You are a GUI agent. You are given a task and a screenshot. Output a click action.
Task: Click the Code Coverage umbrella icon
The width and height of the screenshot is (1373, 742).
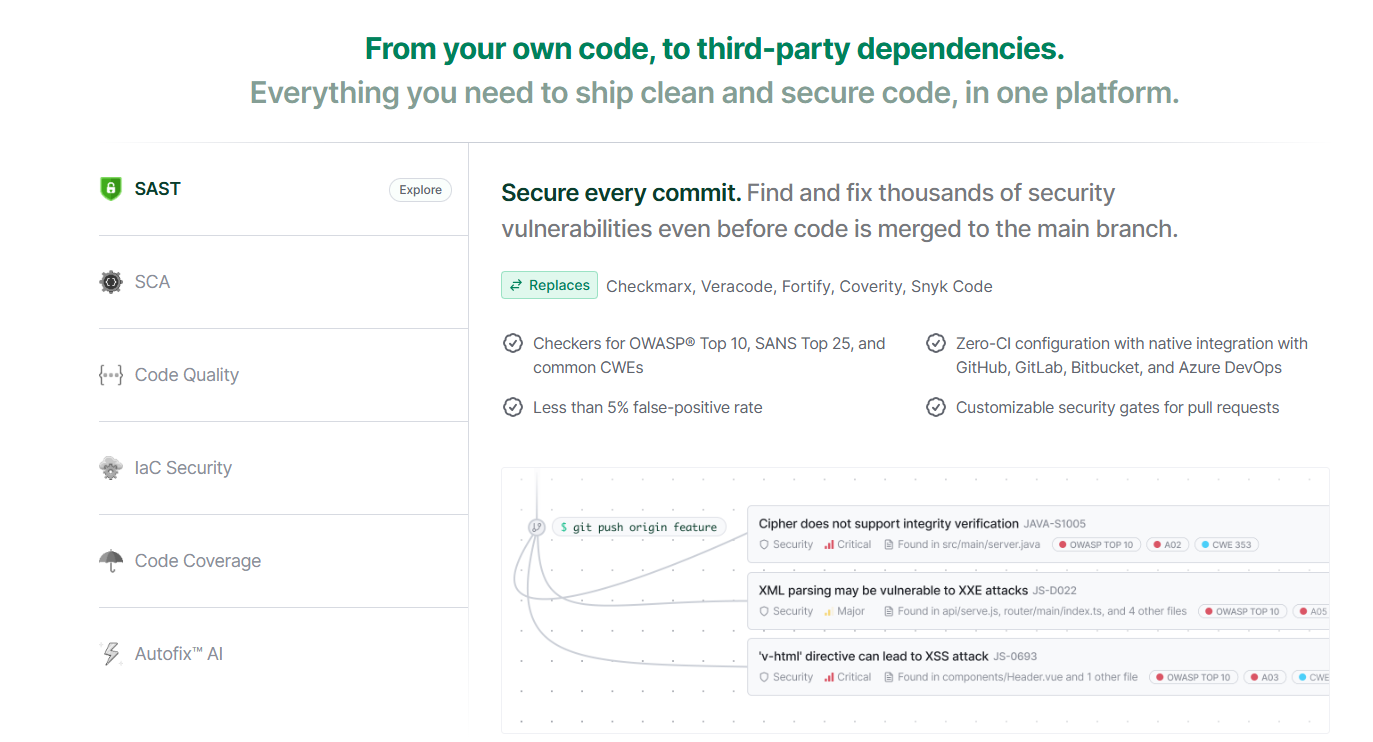click(111, 561)
